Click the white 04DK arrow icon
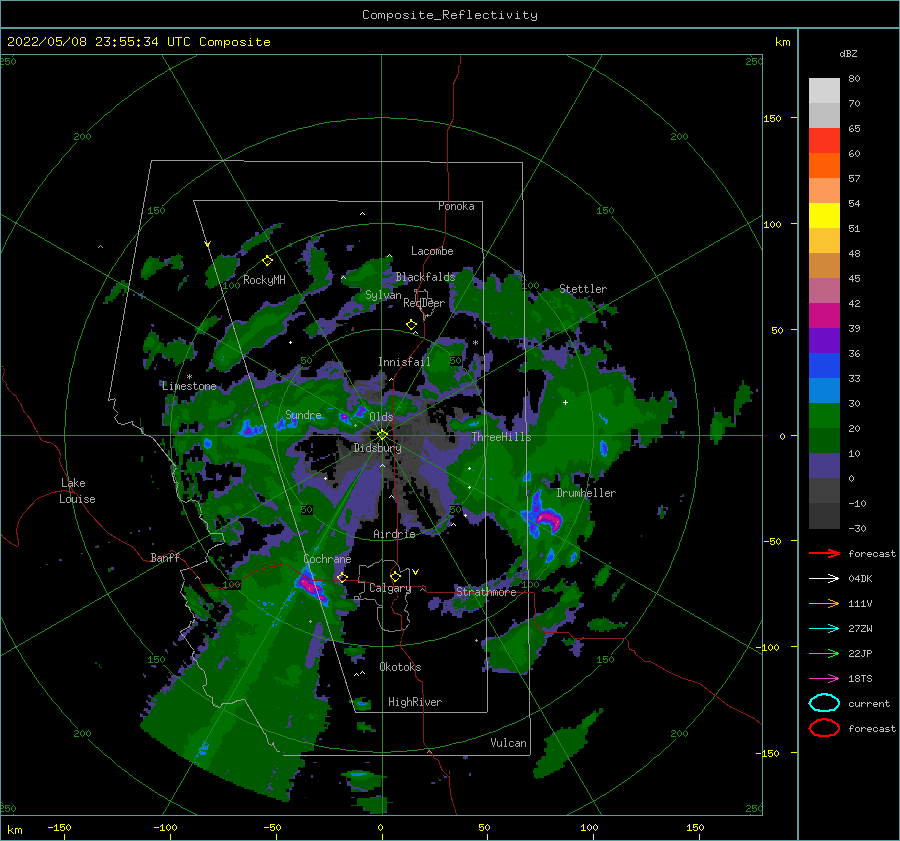Viewport: 900px width, 841px height. pos(824,579)
